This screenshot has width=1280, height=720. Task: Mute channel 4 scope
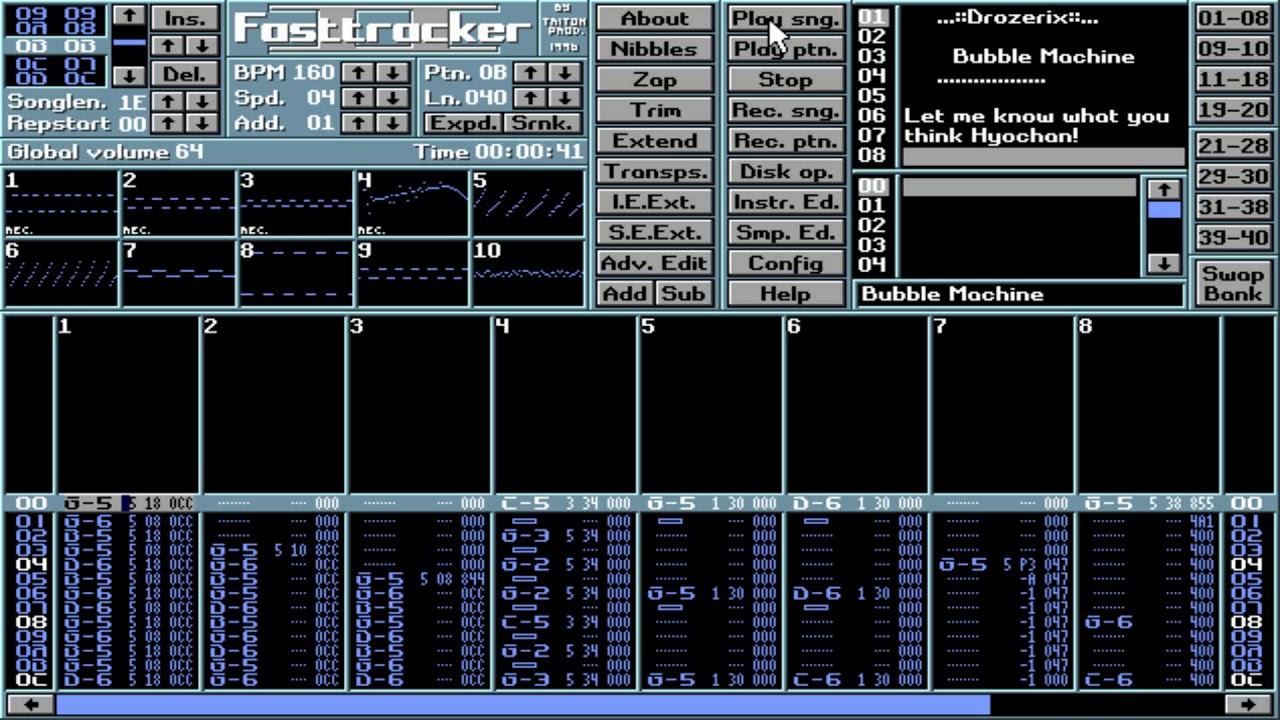tap(411, 204)
